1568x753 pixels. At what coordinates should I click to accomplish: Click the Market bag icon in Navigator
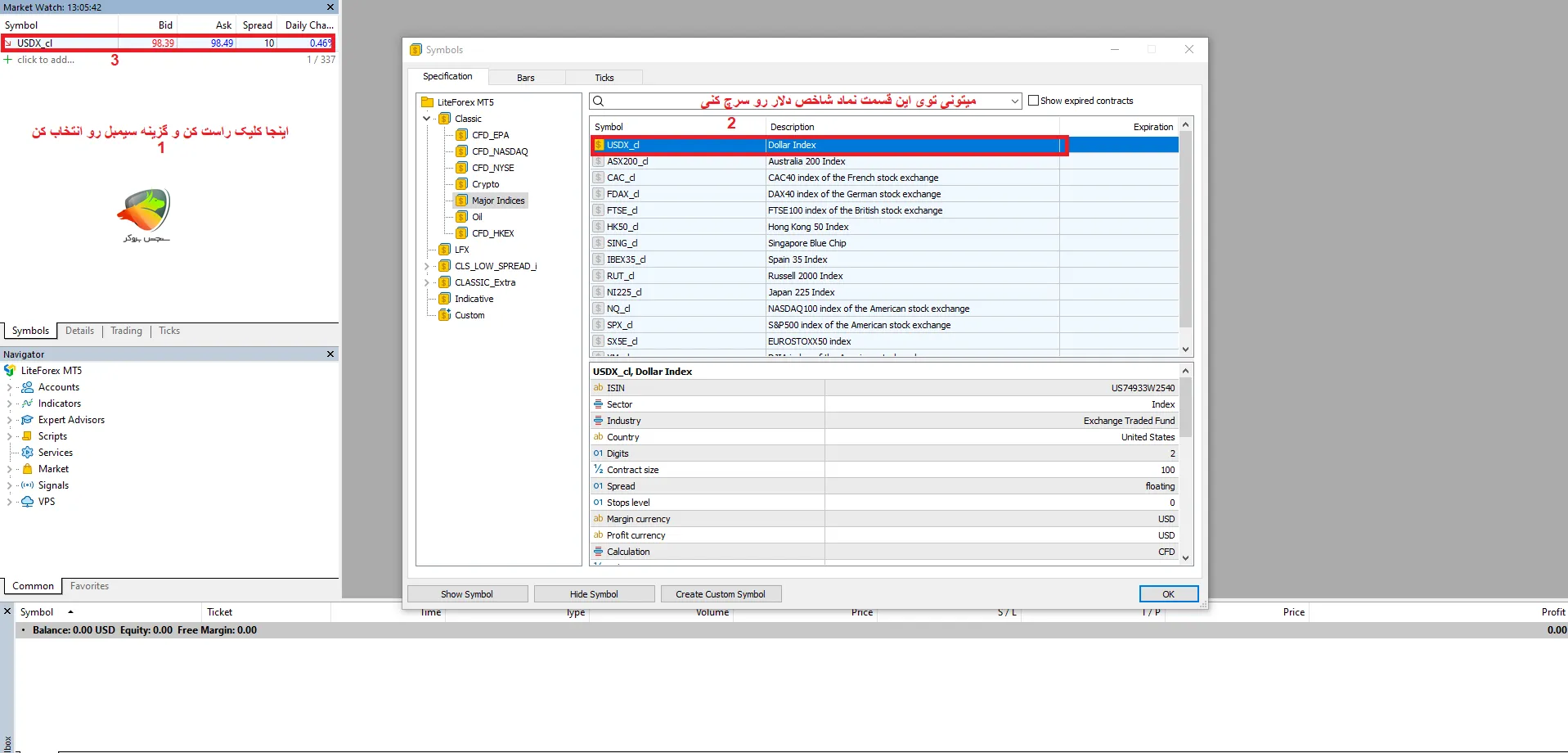coord(27,469)
